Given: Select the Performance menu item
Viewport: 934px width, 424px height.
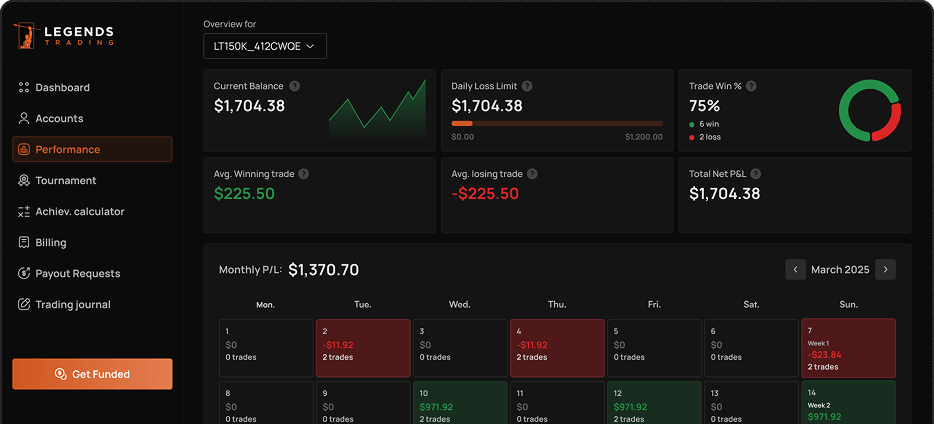Looking at the screenshot, I should pyautogui.click(x=92, y=149).
